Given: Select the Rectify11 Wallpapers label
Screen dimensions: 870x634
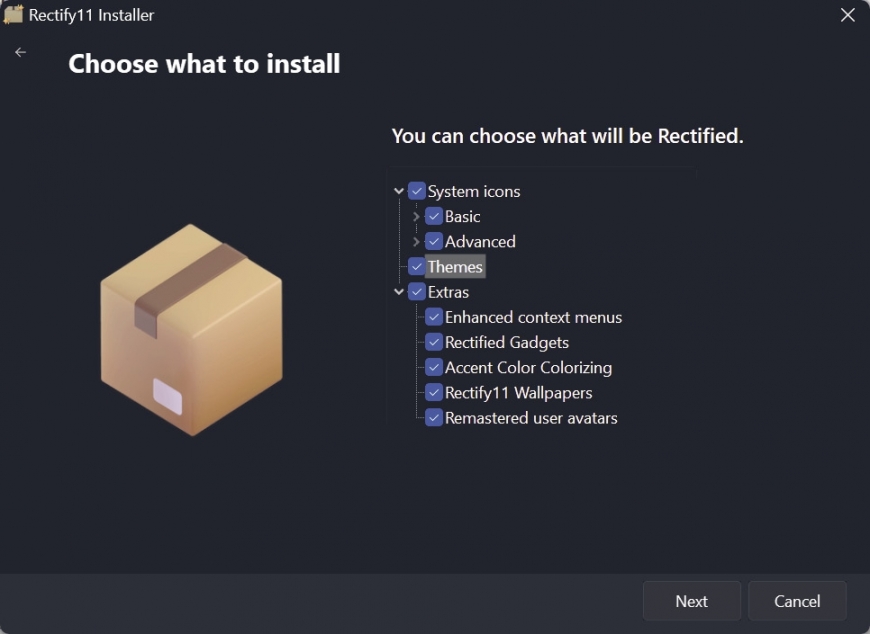Looking at the screenshot, I should 518,393.
